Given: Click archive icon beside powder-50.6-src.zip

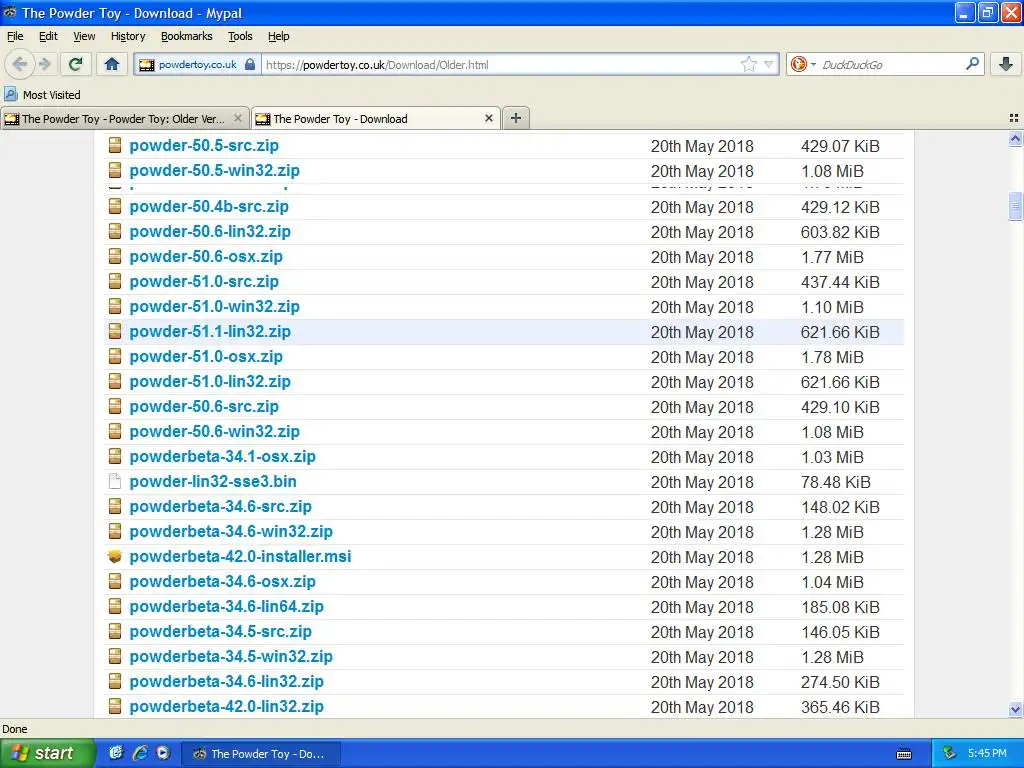Looking at the screenshot, I should coord(115,406).
